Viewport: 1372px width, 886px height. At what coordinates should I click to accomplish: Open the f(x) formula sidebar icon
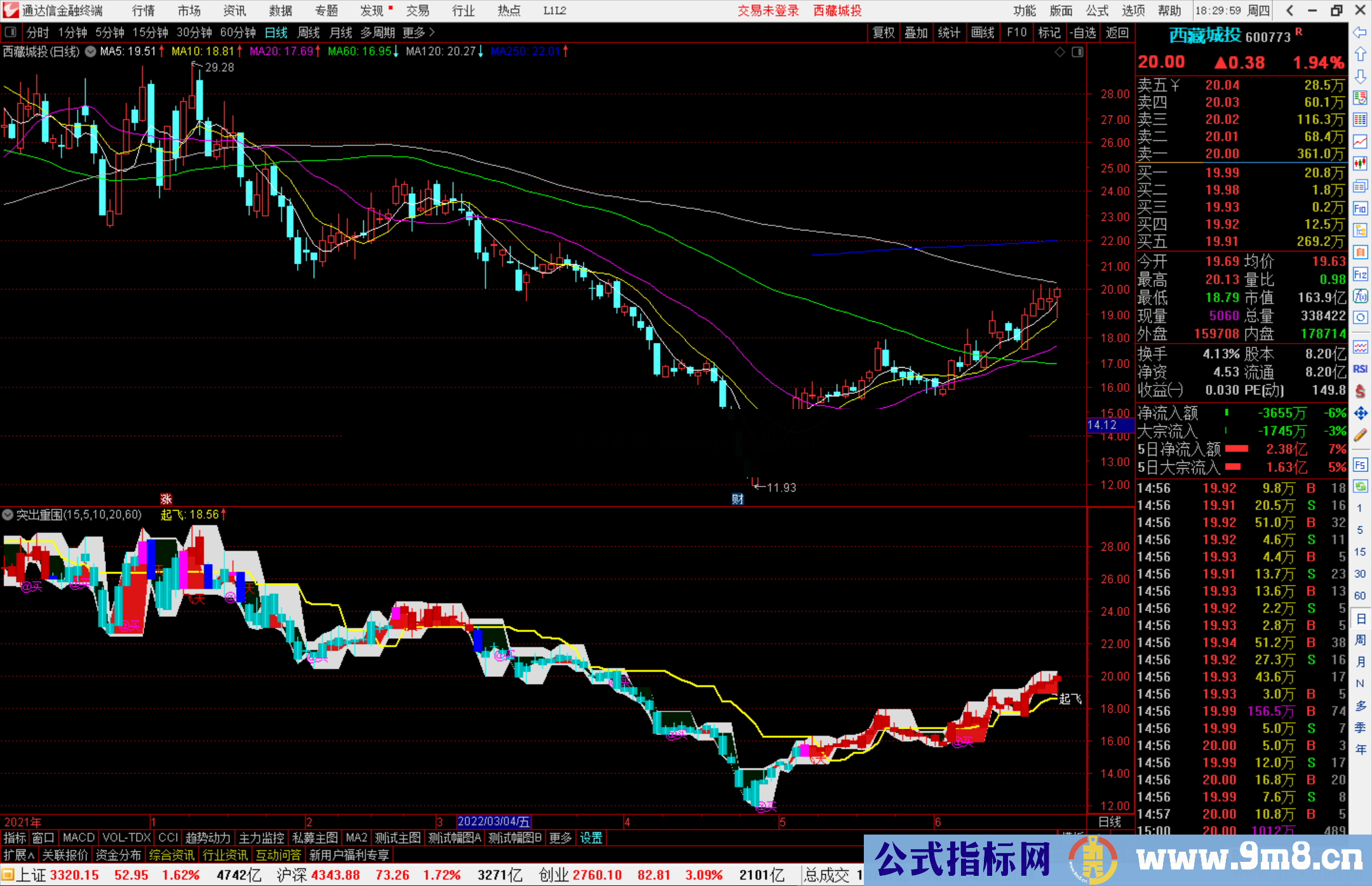pyautogui.click(x=1360, y=296)
